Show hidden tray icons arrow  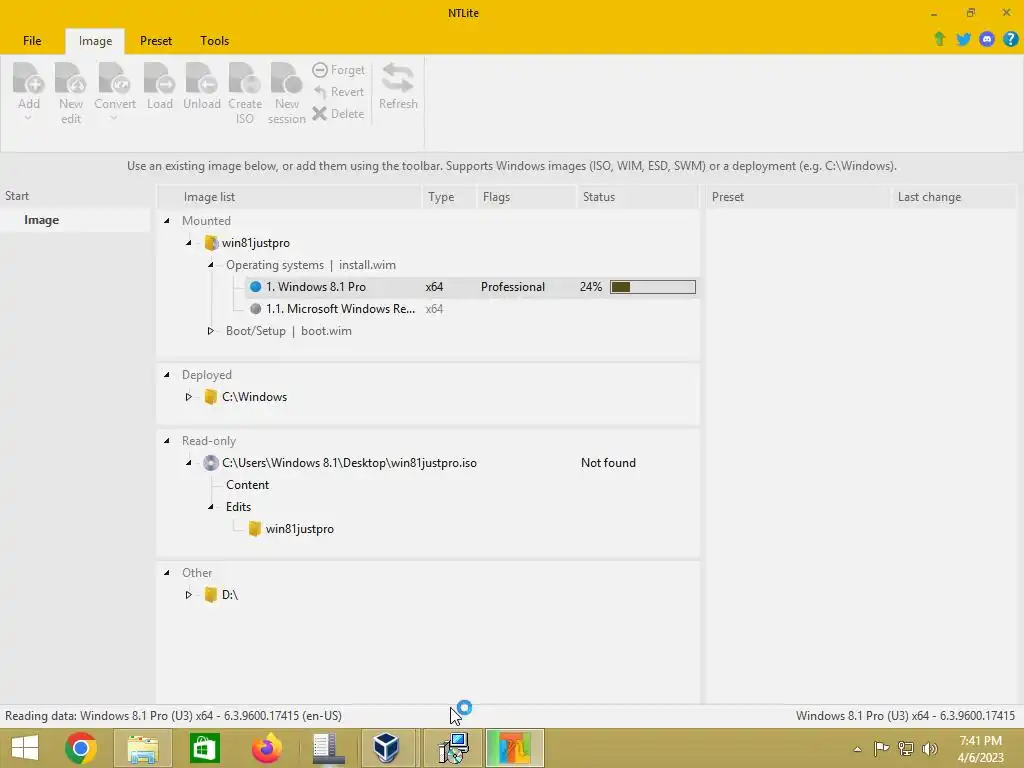pyautogui.click(x=857, y=749)
